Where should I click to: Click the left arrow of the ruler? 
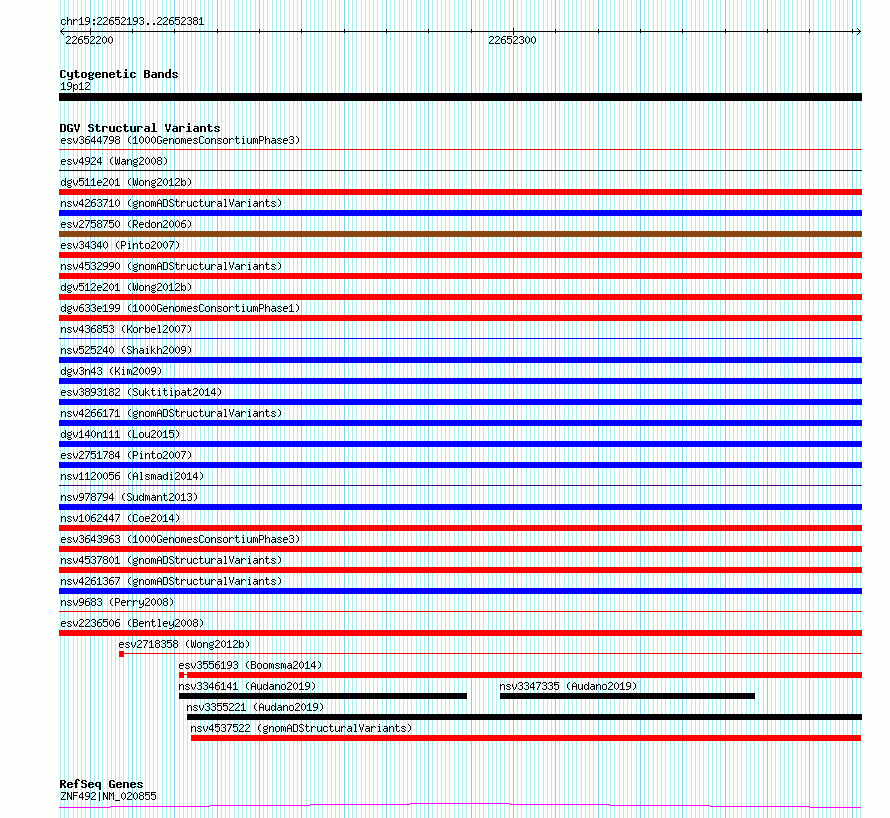pyautogui.click(x=62, y=32)
